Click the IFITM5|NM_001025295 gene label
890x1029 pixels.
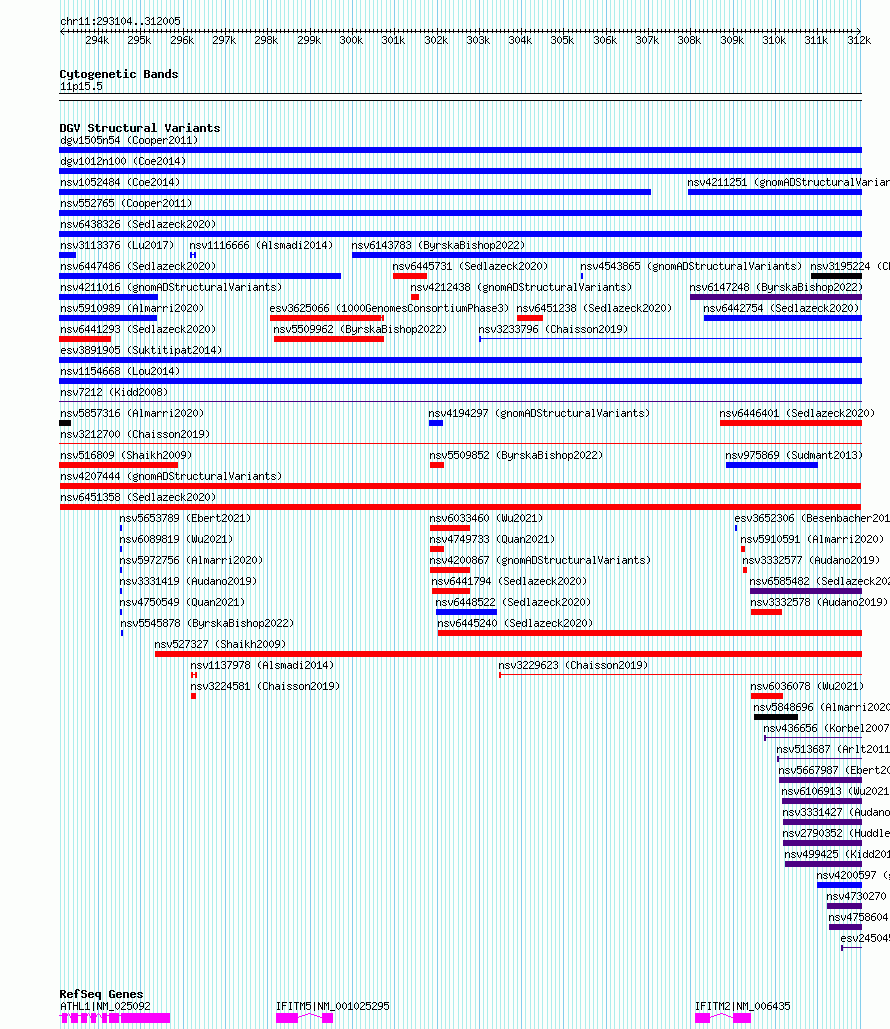point(333,1007)
